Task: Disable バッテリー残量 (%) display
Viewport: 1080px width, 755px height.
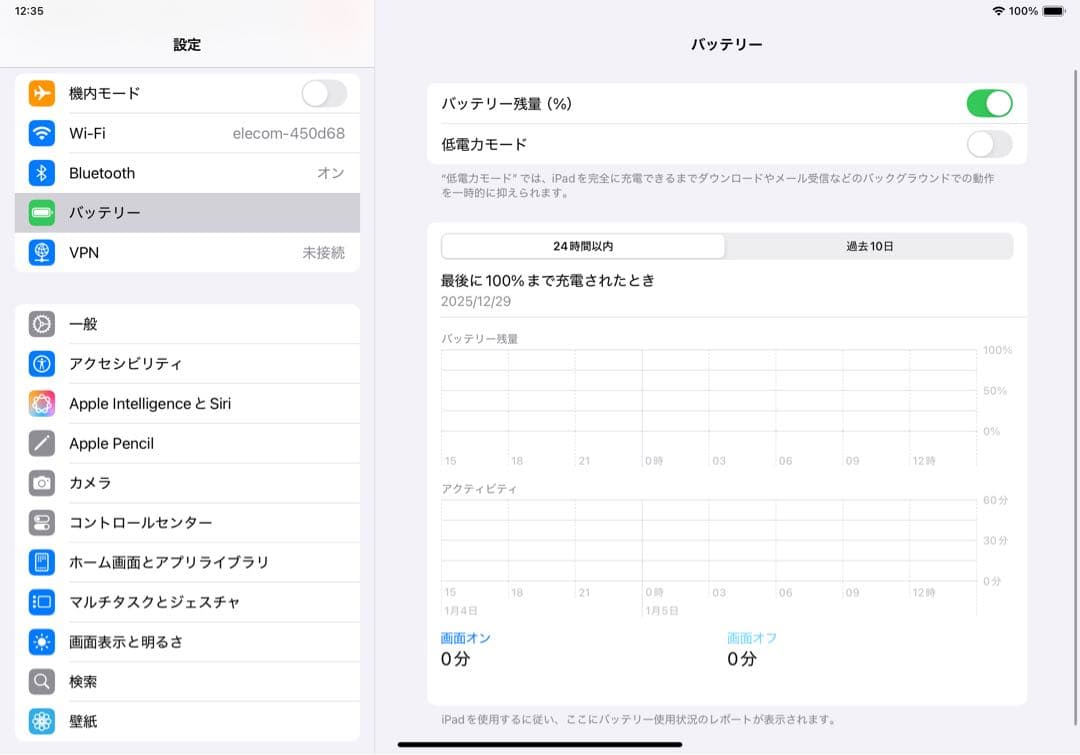Action: coord(989,103)
